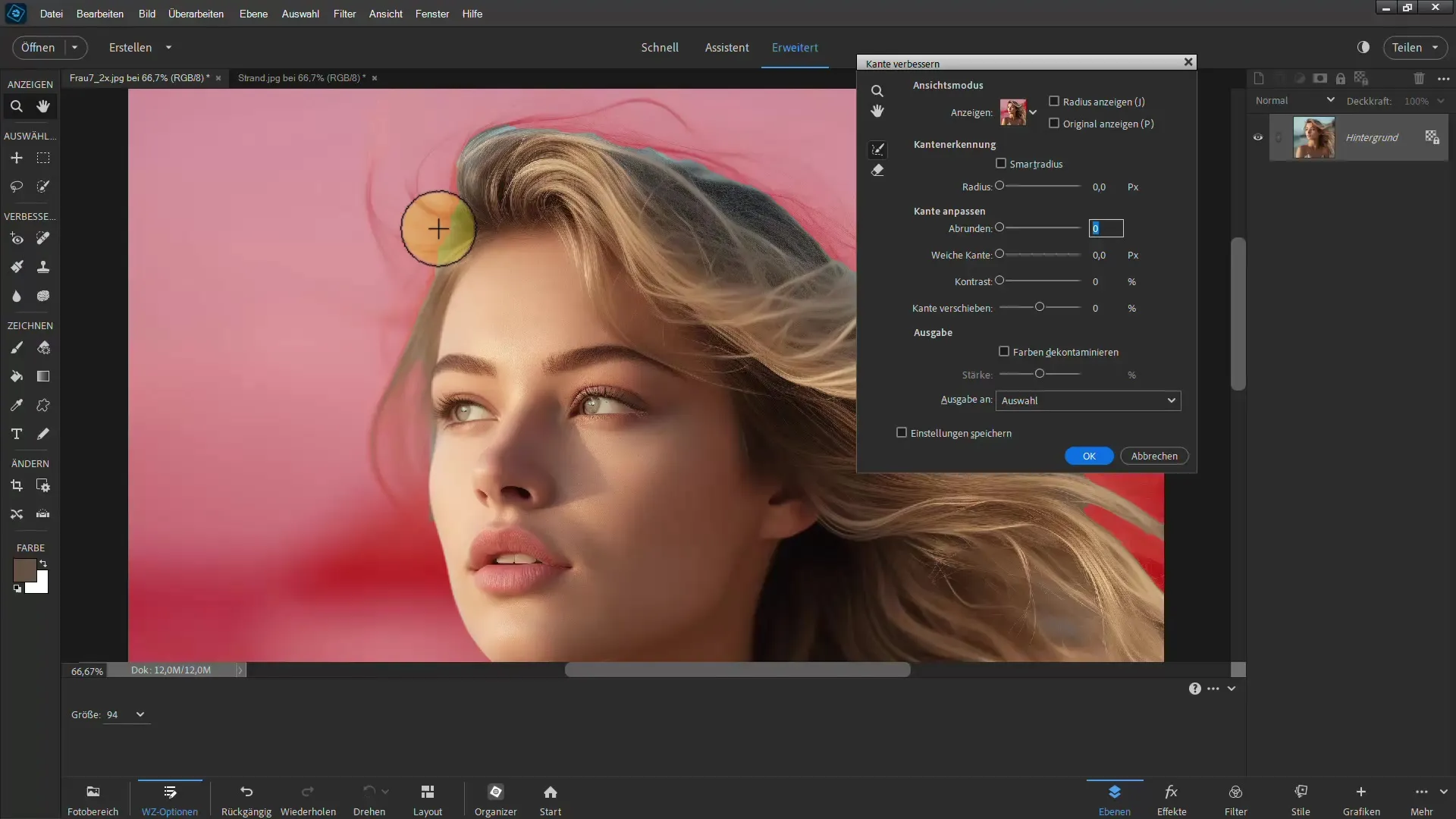Toggle Radius anzeigen (J) option
Viewport: 1456px width, 819px height.
(1054, 101)
